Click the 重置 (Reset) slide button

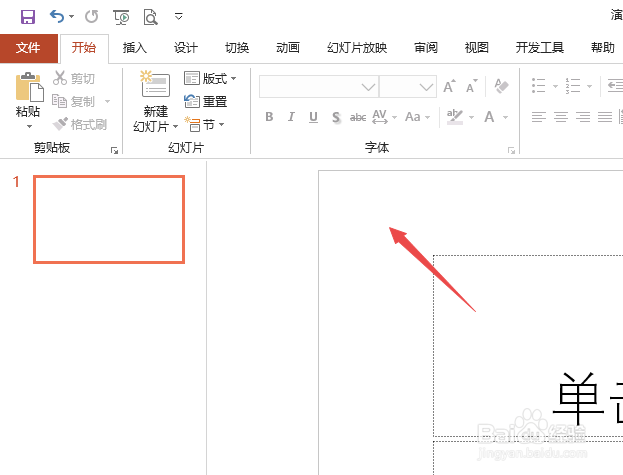205,101
